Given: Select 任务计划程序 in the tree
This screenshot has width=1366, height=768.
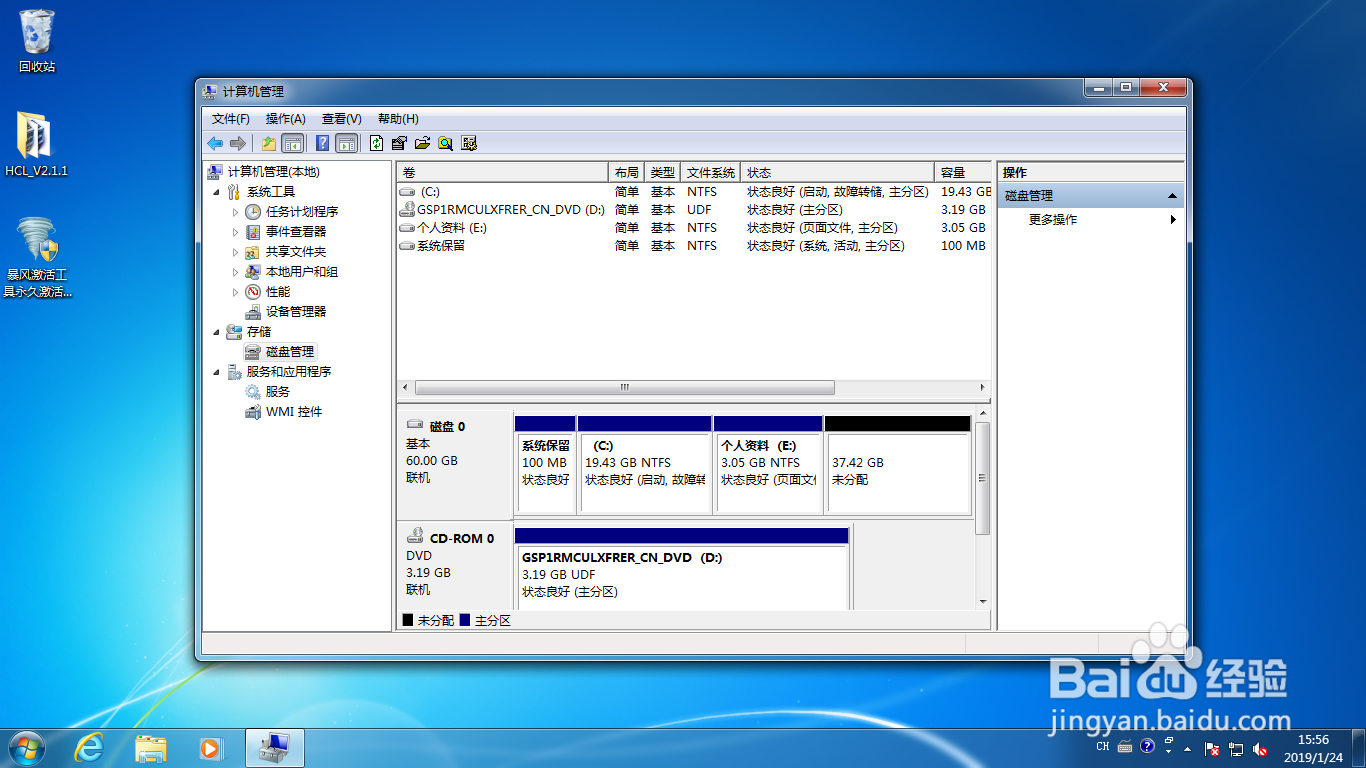Looking at the screenshot, I should [x=302, y=212].
